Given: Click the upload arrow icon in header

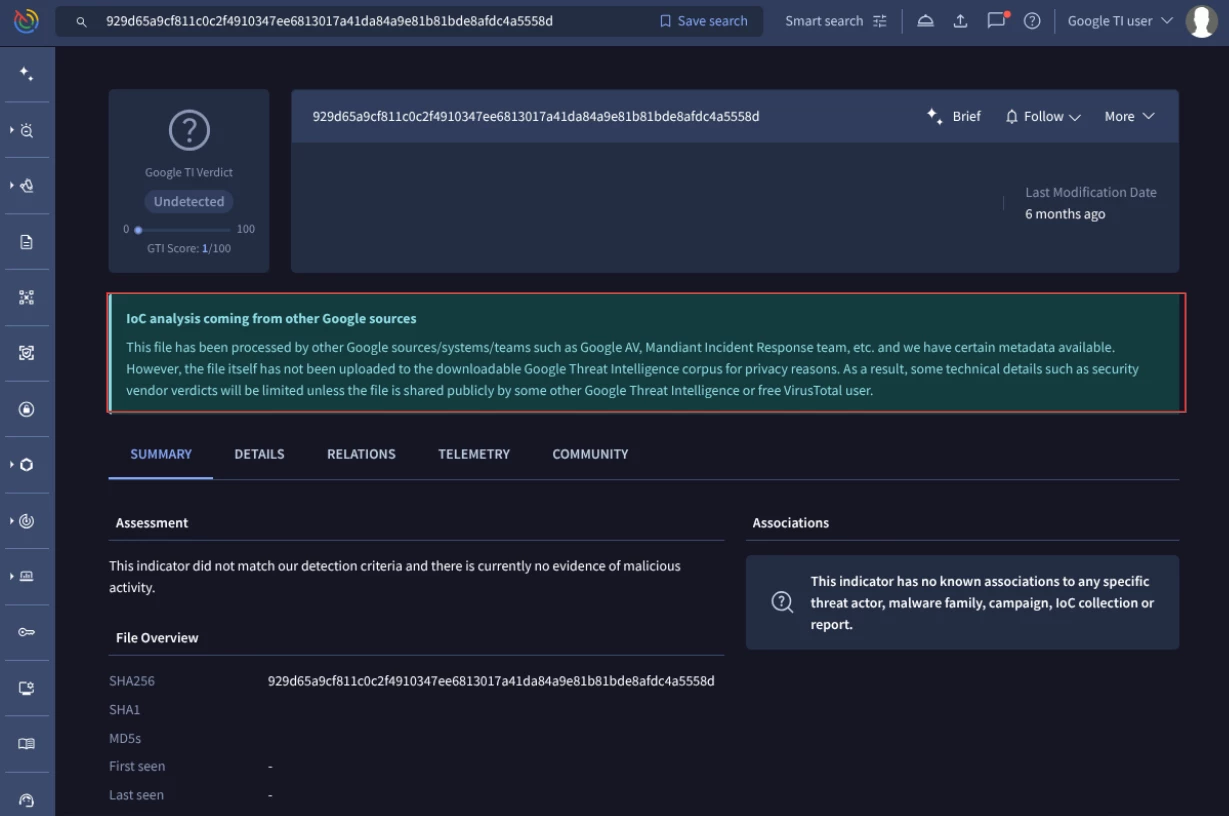Looking at the screenshot, I should pyautogui.click(x=961, y=21).
